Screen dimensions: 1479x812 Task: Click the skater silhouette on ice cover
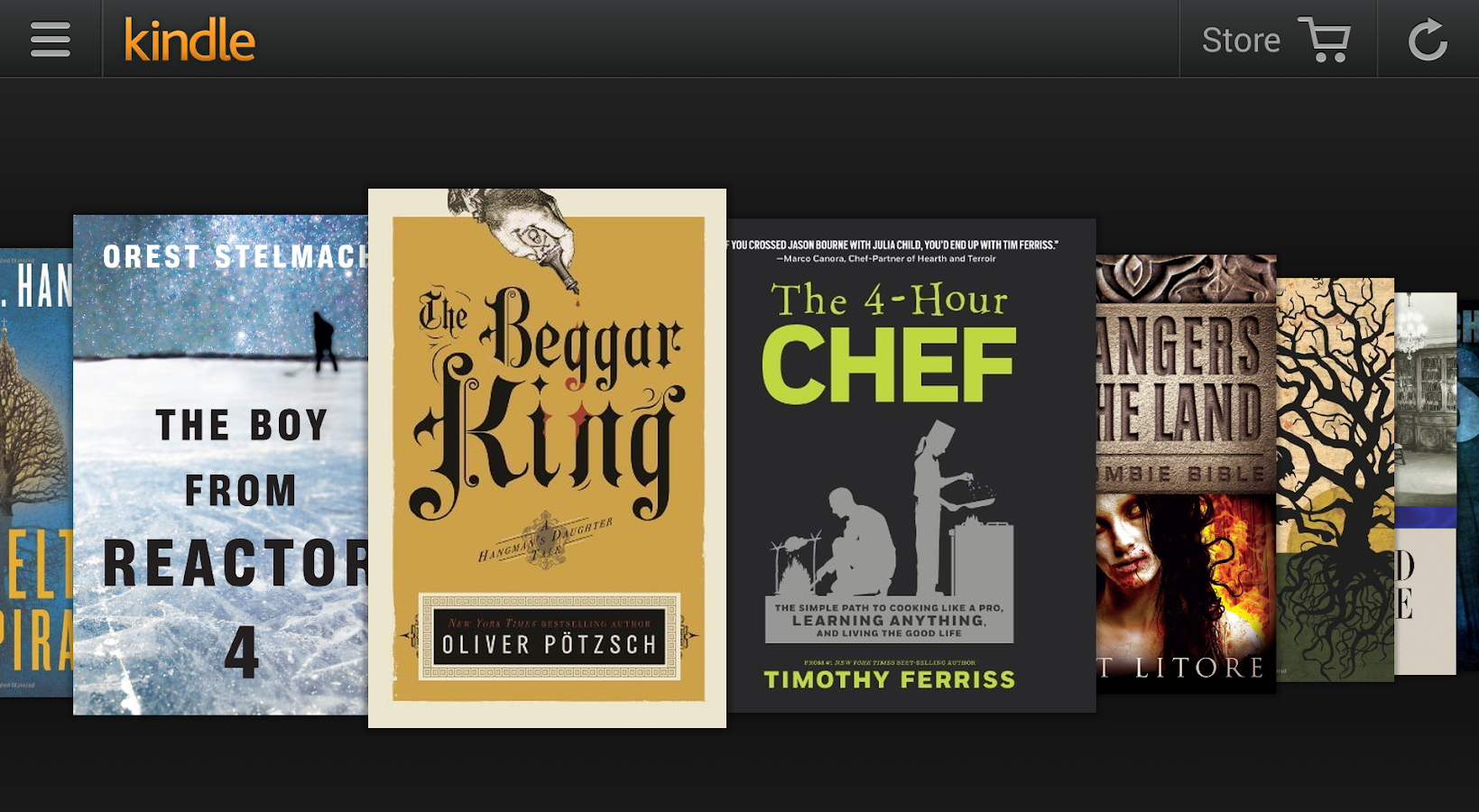pyautogui.click(x=323, y=341)
